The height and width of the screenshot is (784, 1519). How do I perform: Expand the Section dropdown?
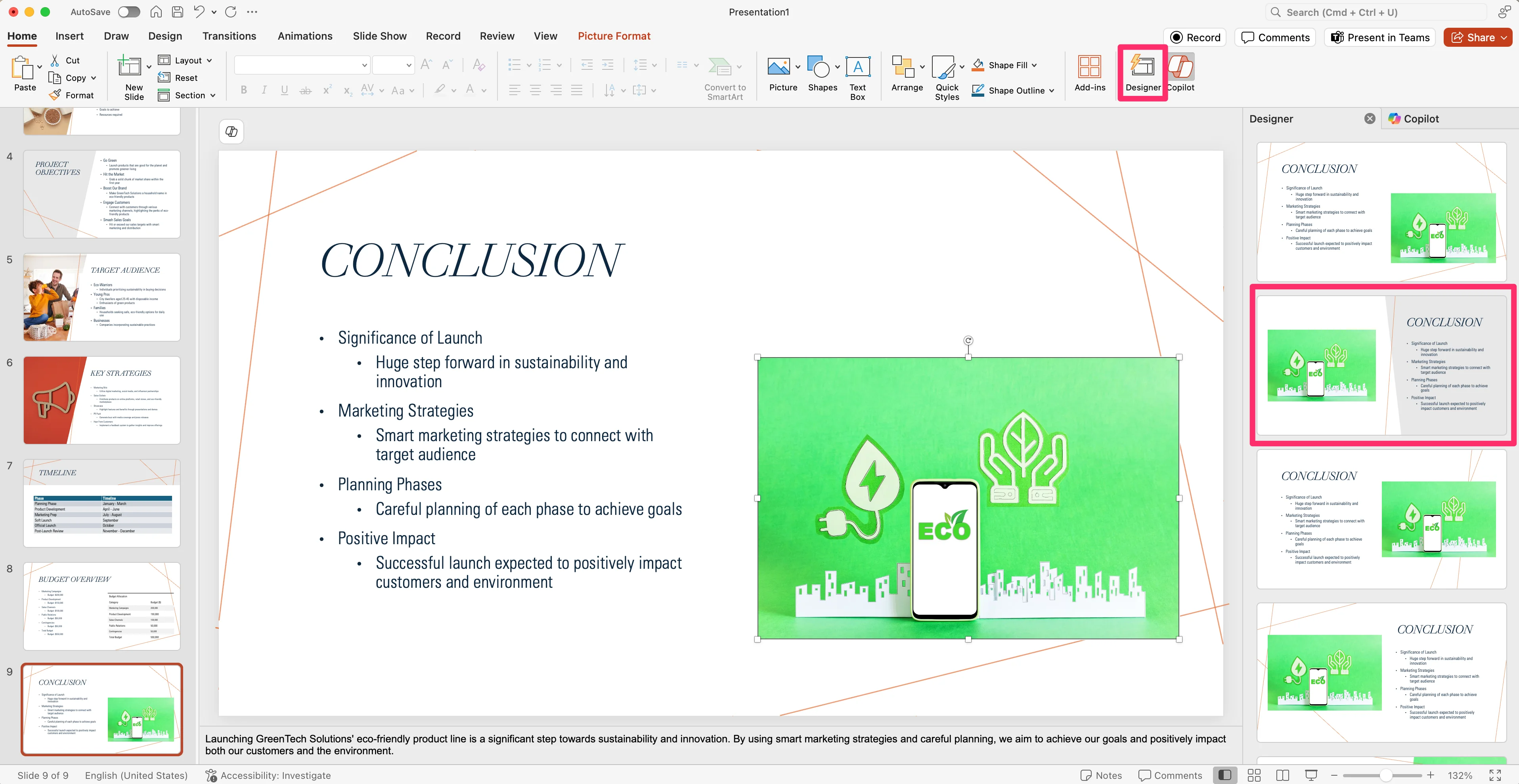click(212, 95)
